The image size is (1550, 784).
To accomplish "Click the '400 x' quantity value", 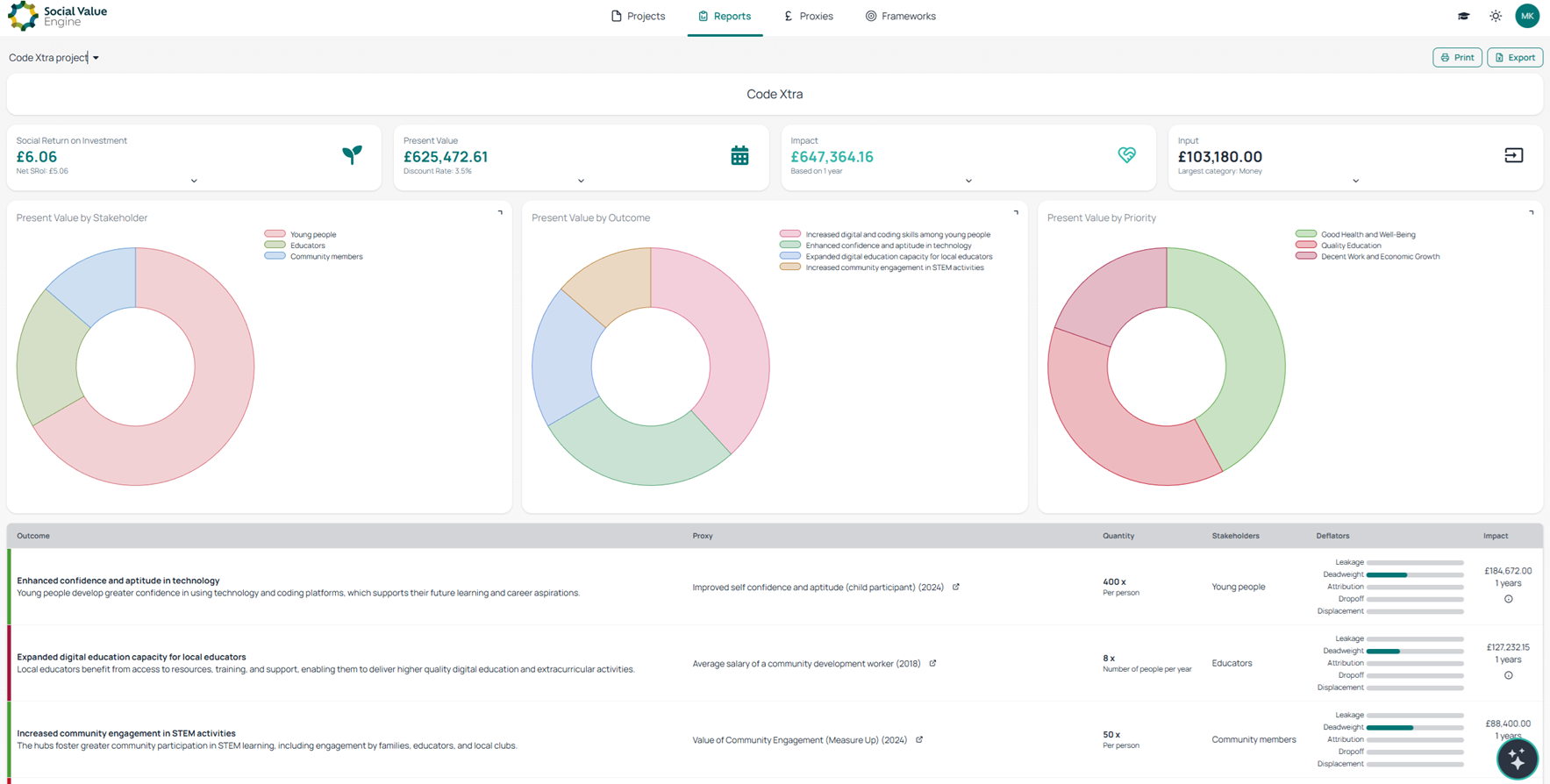I will point(1114,581).
